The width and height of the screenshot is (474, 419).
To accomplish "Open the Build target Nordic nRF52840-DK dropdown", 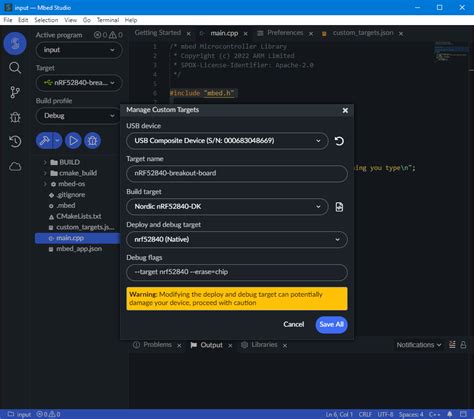I will [227, 207].
